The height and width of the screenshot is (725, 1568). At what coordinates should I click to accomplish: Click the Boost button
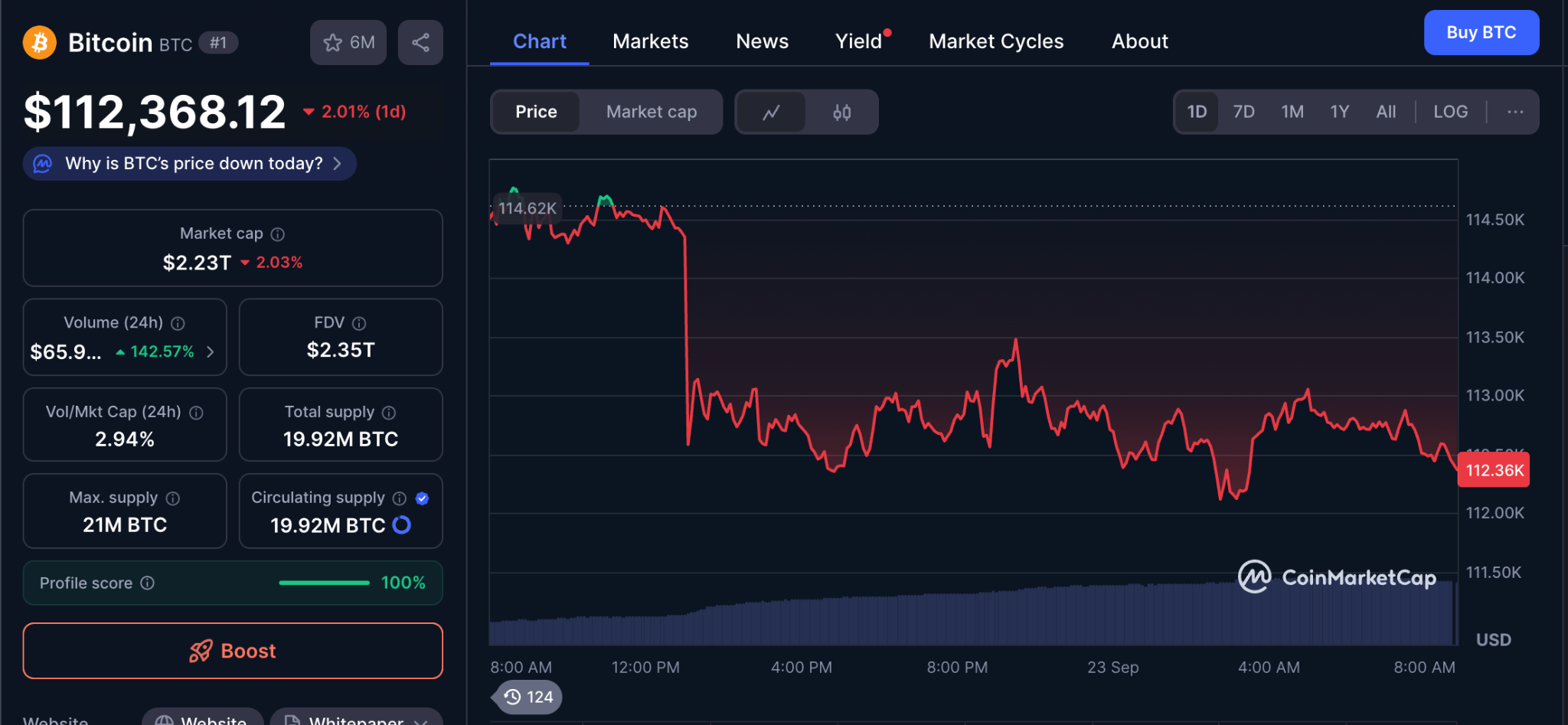point(233,651)
